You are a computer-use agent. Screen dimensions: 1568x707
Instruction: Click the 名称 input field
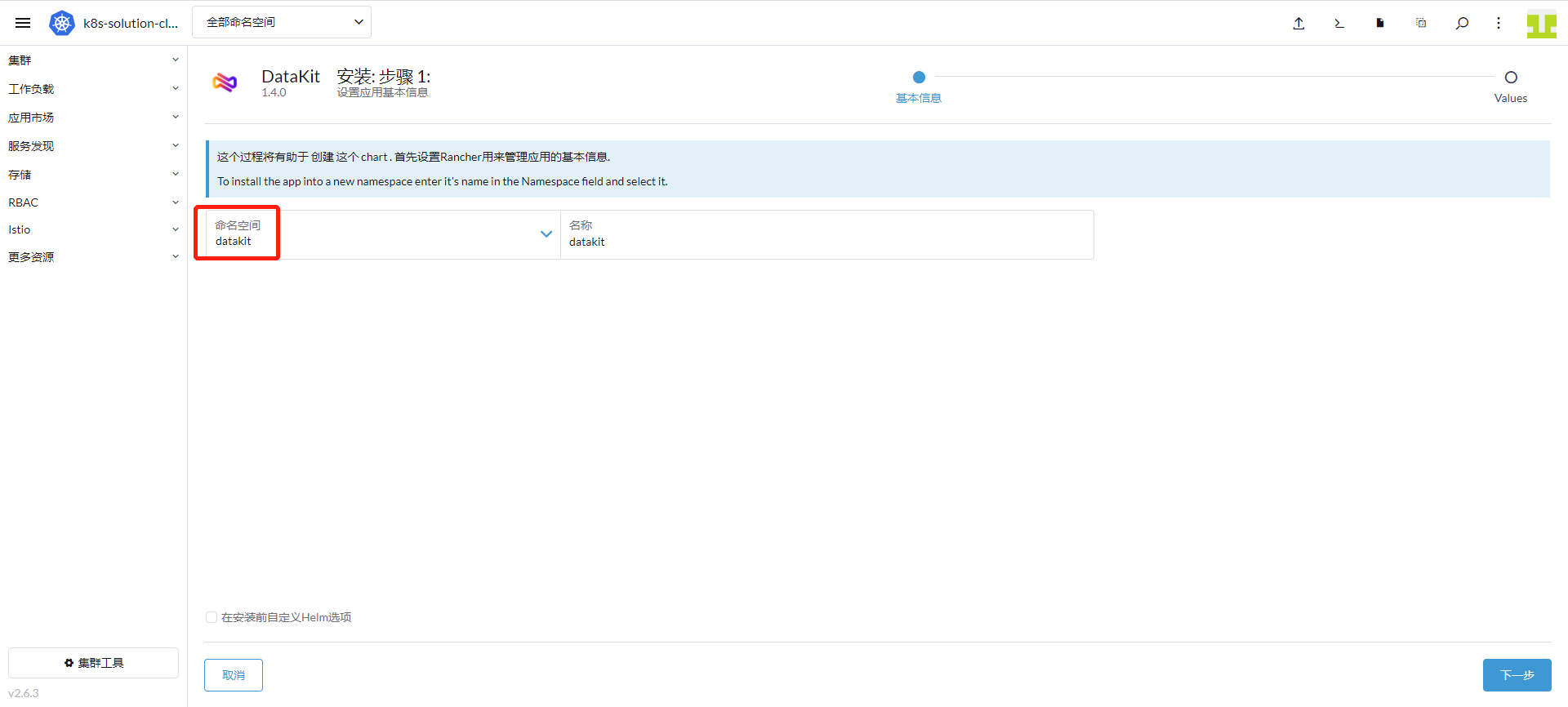click(x=826, y=234)
